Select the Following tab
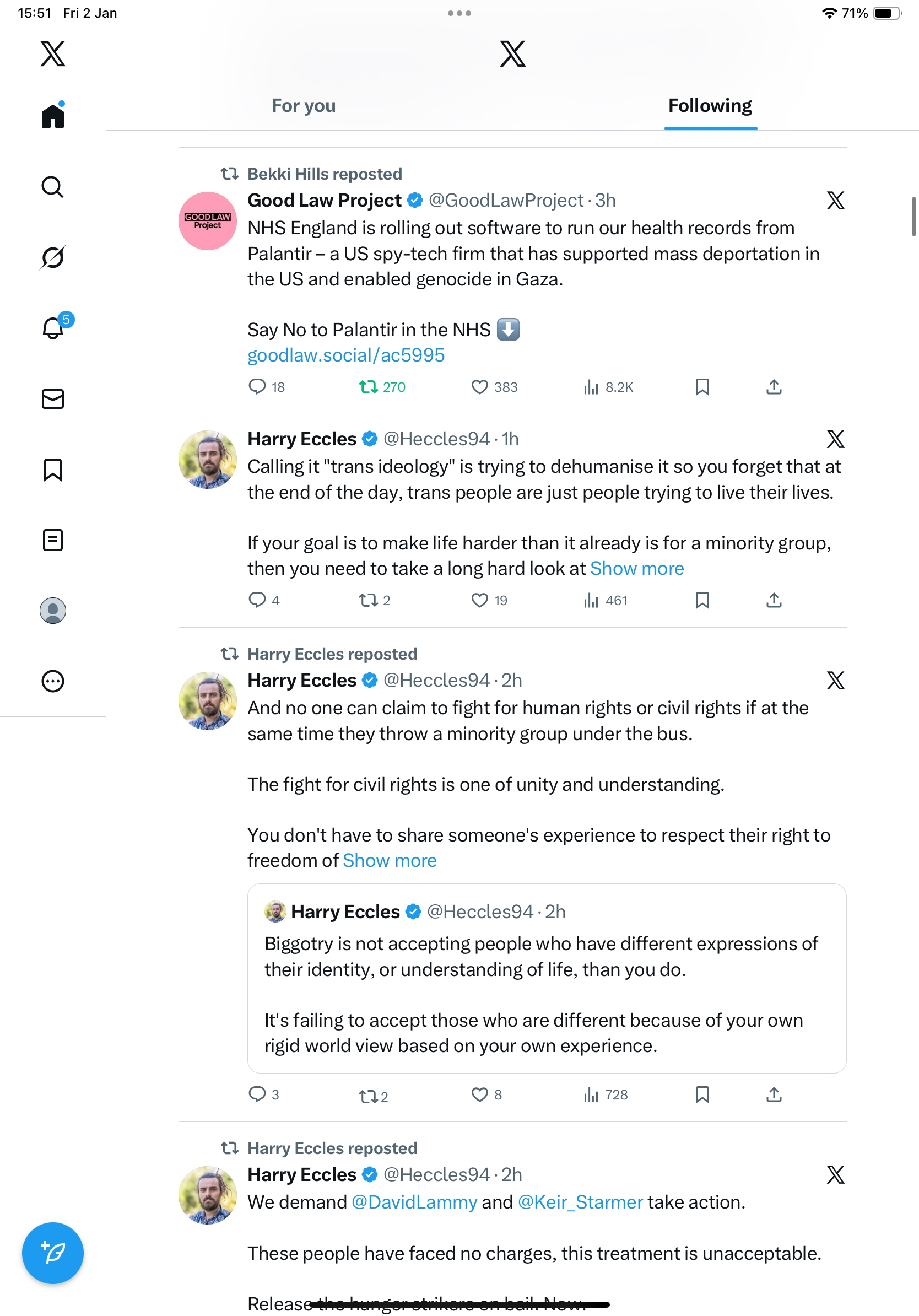The image size is (919, 1316). point(710,106)
